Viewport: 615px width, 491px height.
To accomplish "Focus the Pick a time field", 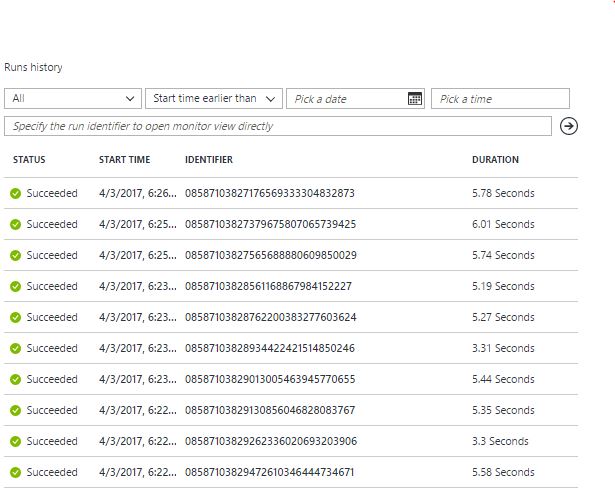I will (x=500, y=98).
